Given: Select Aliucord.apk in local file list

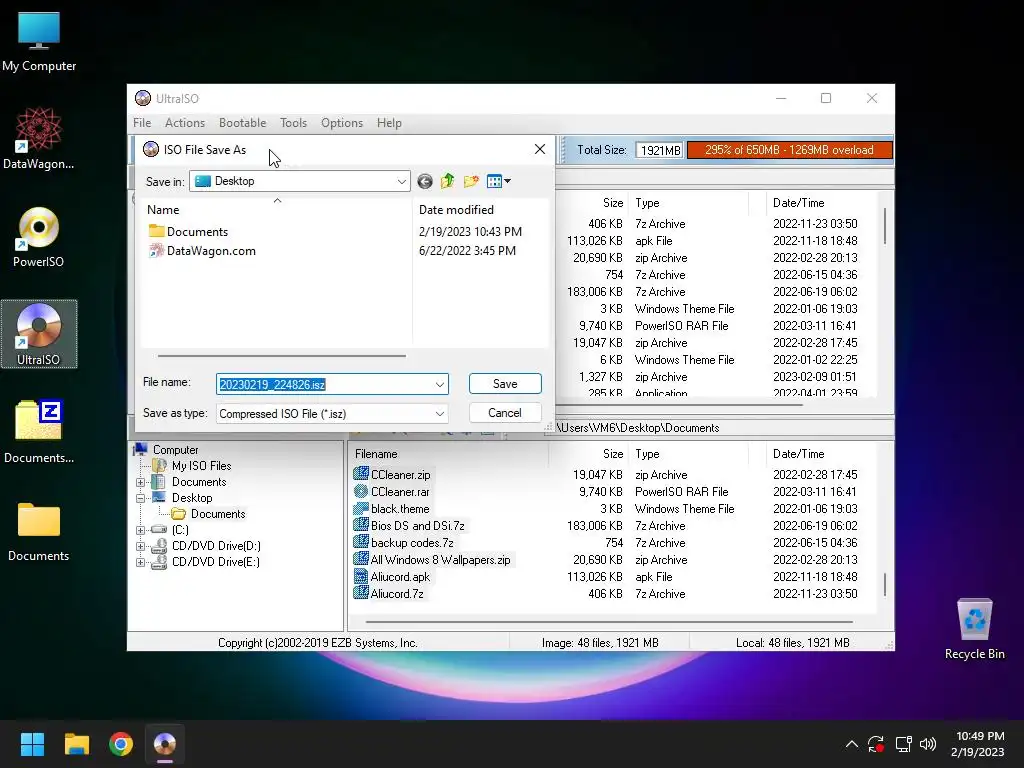Looking at the screenshot, I should pos(392,577).
